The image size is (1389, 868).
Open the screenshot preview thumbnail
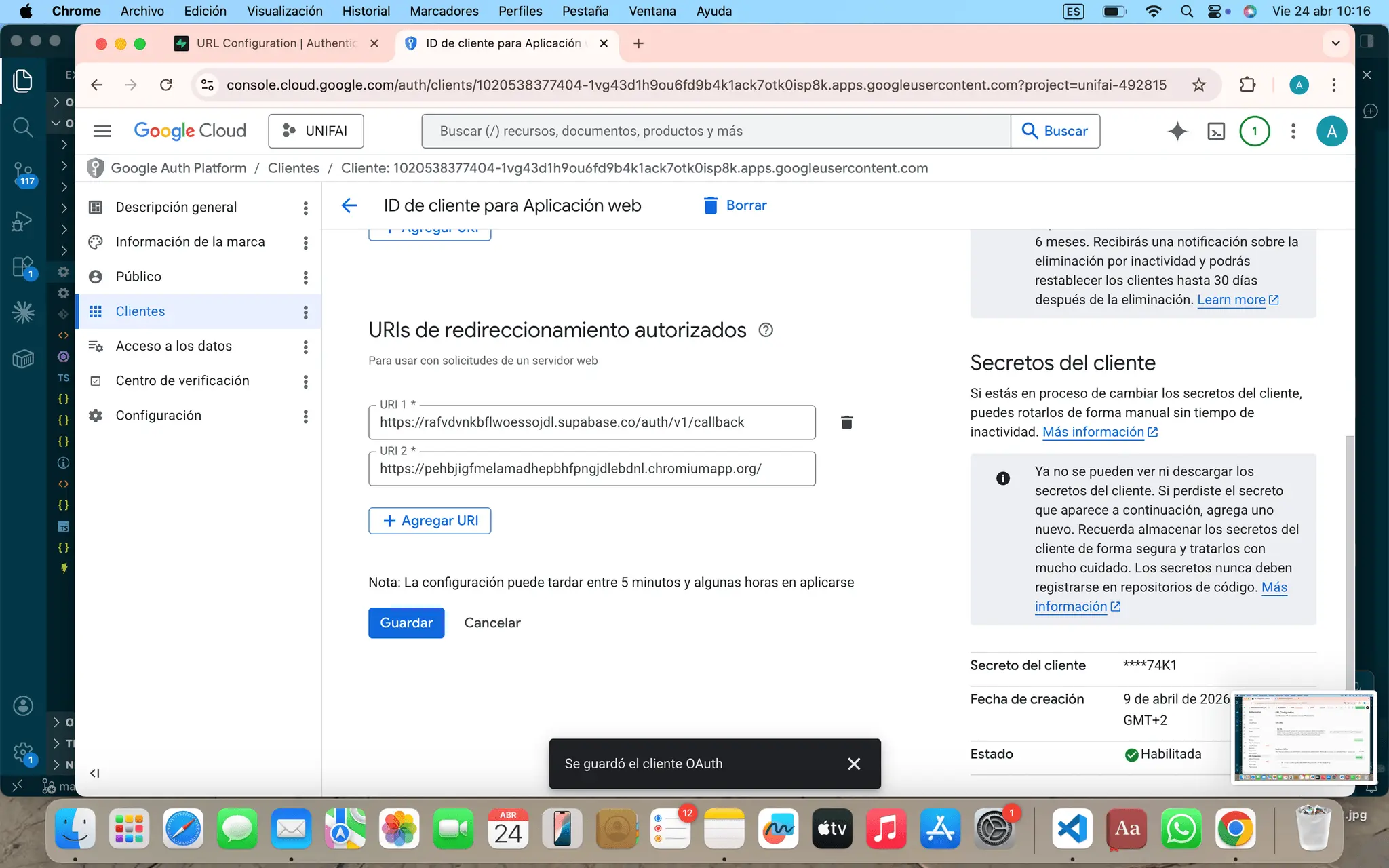(1304, 738)
